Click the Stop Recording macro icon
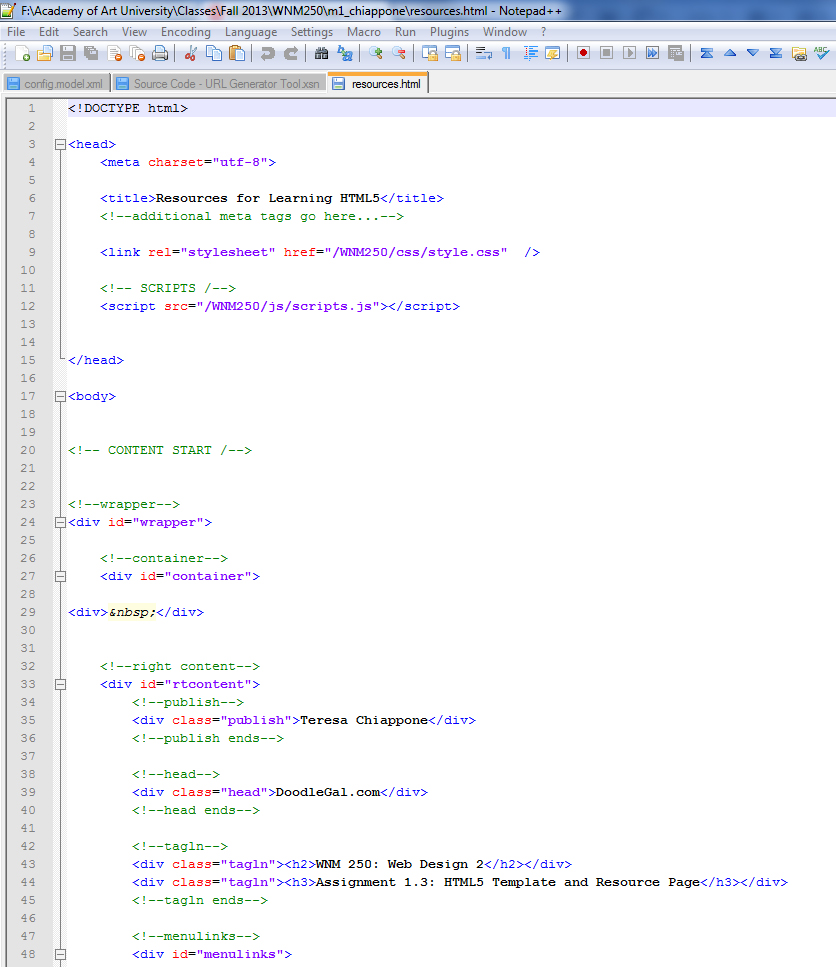Image resolution: width=836 pixels, height=967 pixels. [x=607, y=54]
